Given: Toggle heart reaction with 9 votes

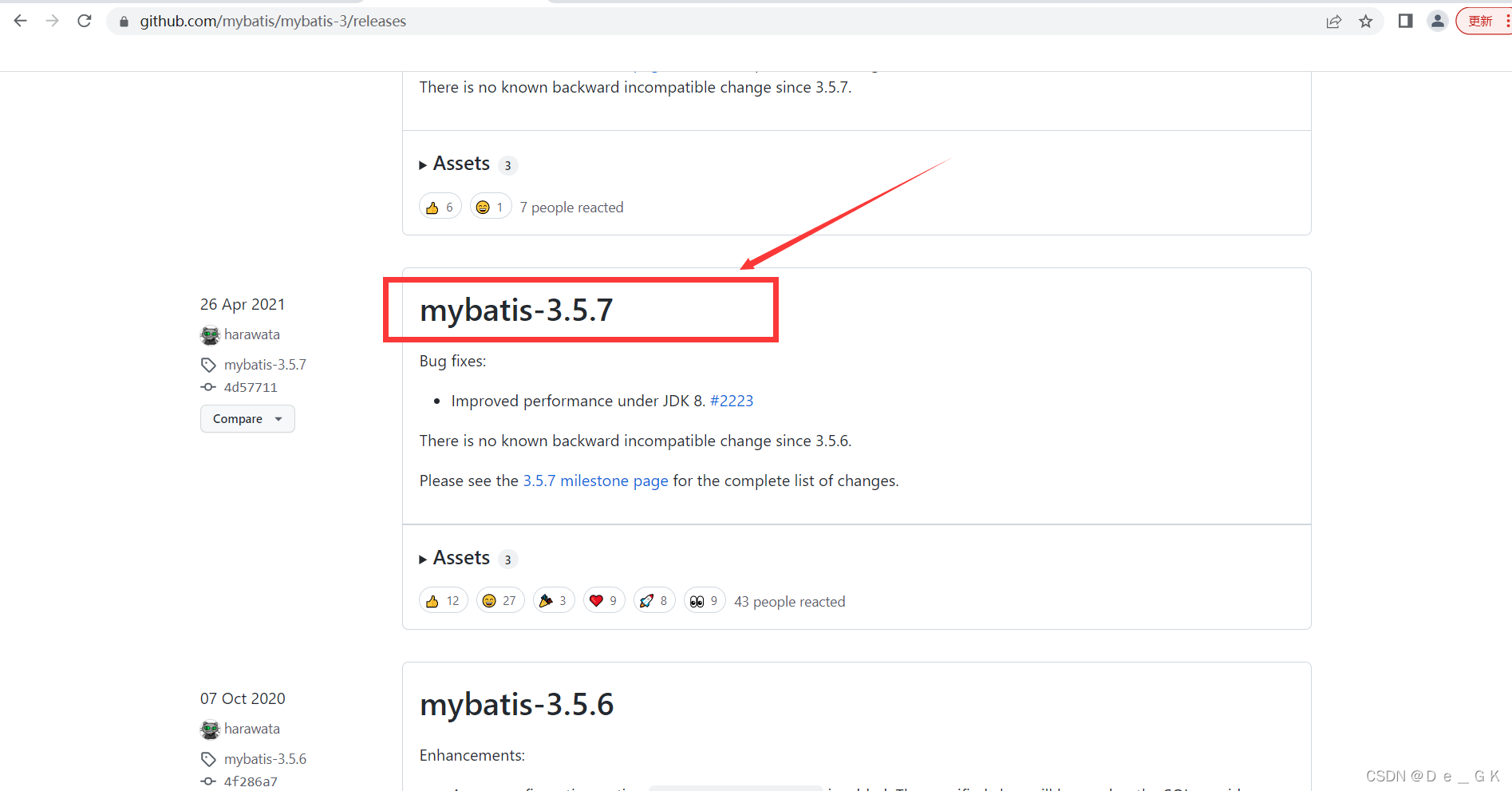Looking at the screenshot, I should click(x=604, y=601).
